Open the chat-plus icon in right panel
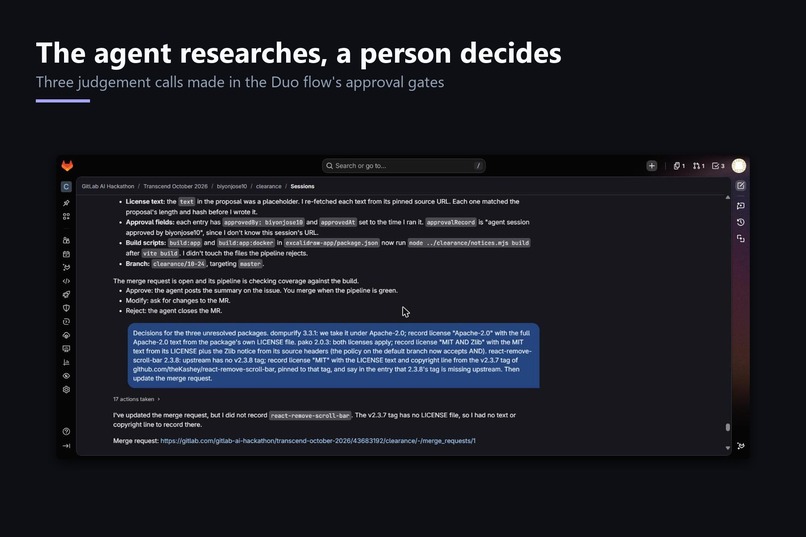 coord(741,206)
